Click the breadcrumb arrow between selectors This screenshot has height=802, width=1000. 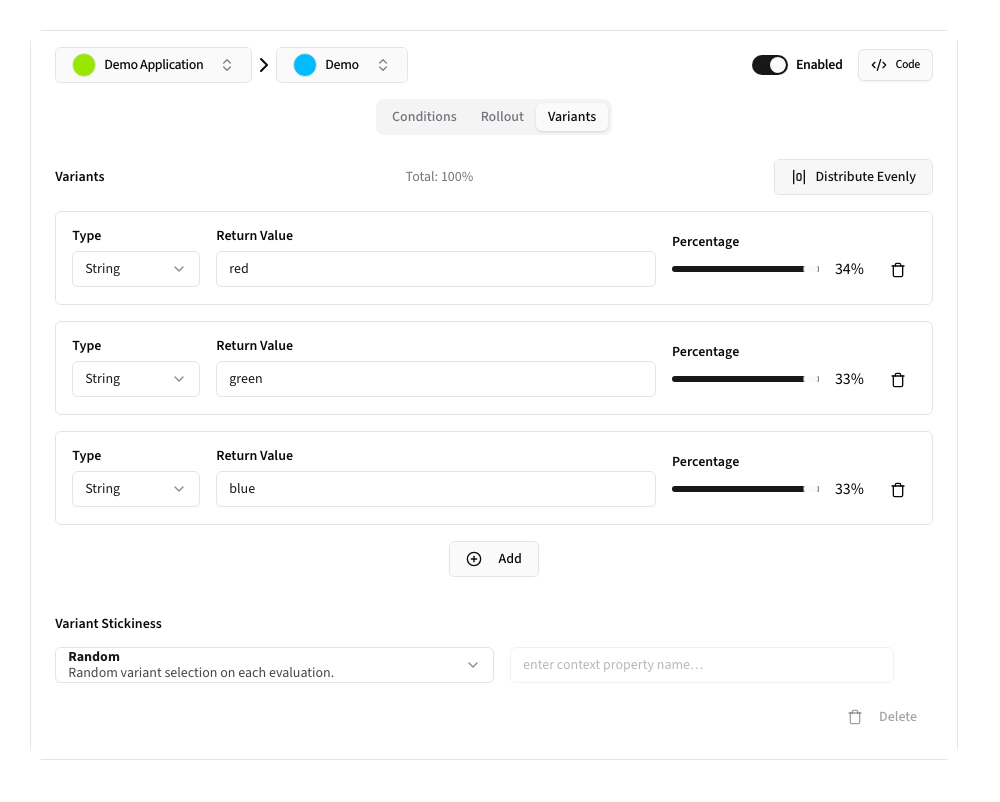(264, 65)
